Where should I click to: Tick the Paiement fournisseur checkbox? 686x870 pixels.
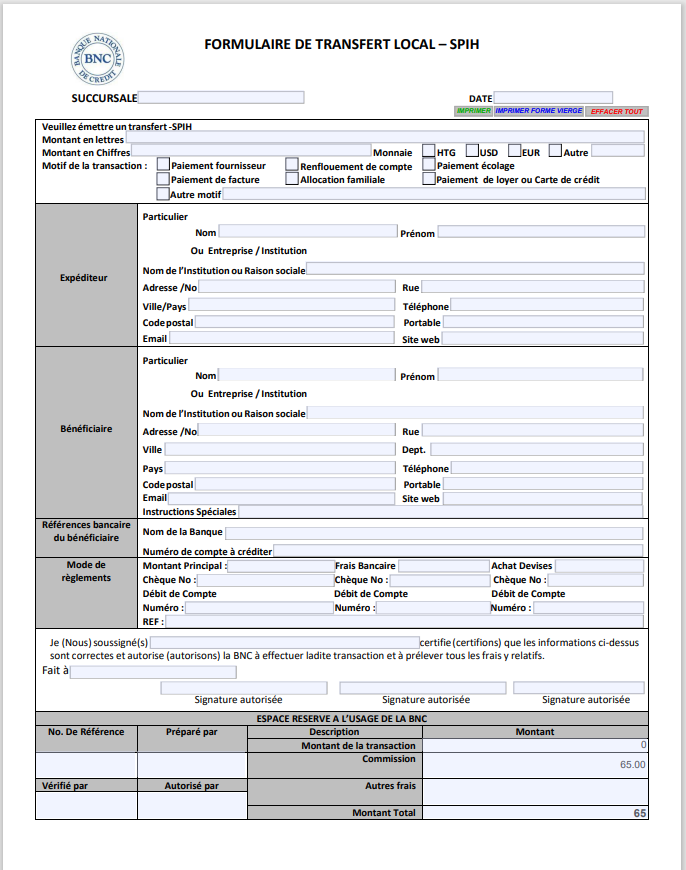pos(163,164)
